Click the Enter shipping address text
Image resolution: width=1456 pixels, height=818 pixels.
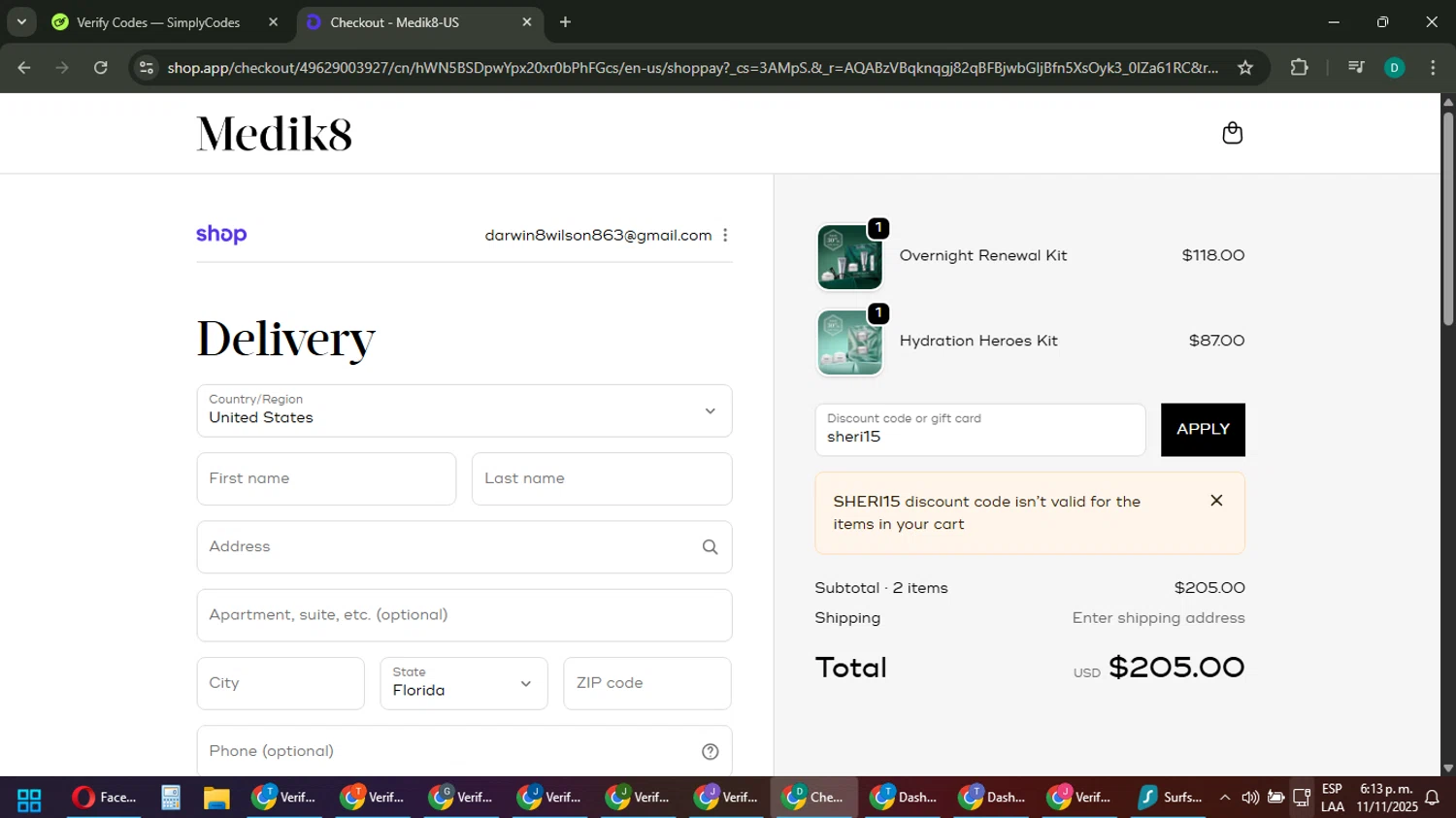[1158, 618]
